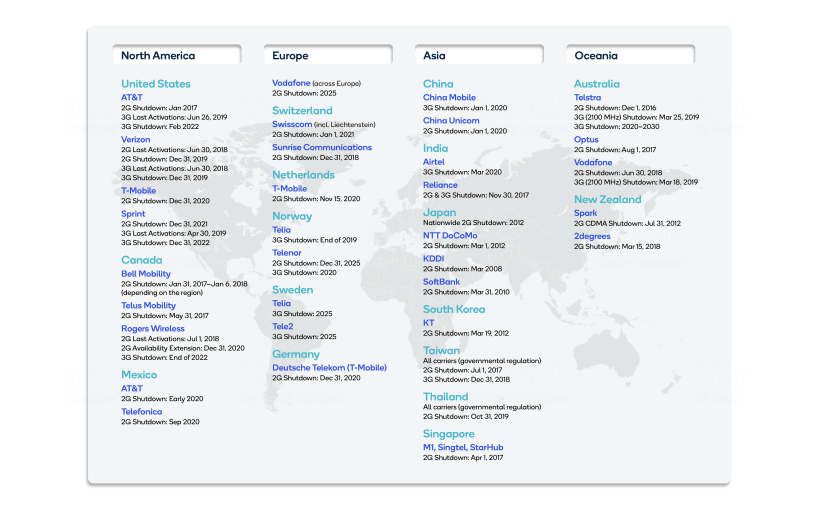Click the SoftBank carrier name
The image size is (814, 509).
441,282
